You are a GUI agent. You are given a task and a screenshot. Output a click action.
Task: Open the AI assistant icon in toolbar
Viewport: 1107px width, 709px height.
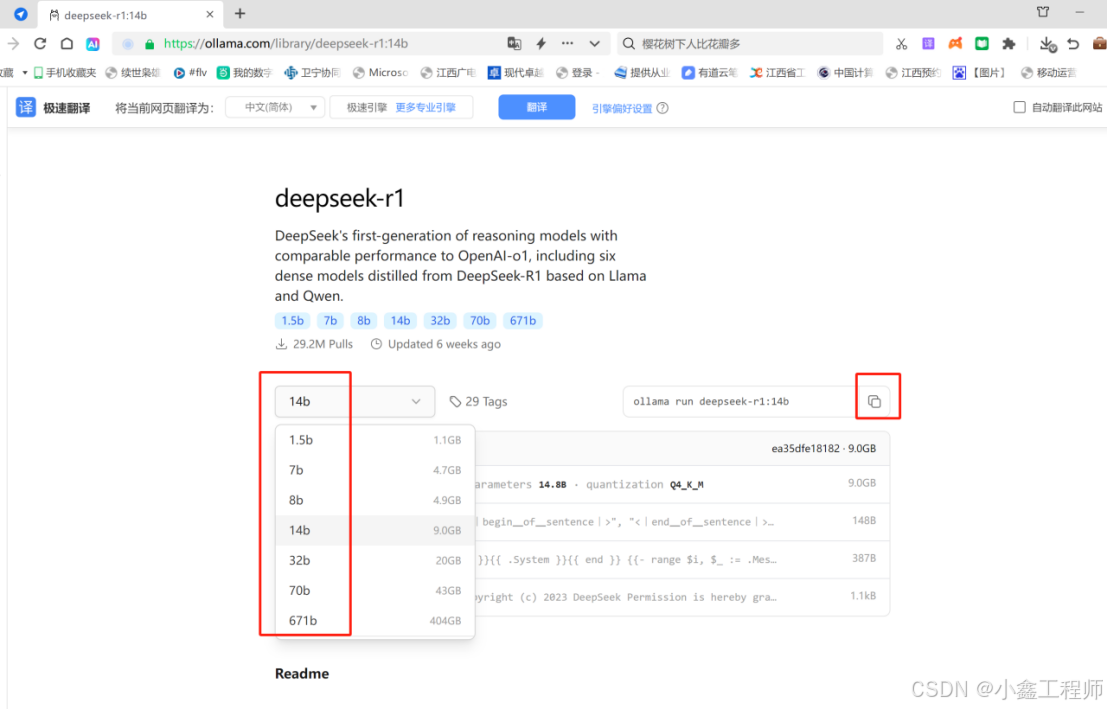pyautogui.click(x=92, y=44)
